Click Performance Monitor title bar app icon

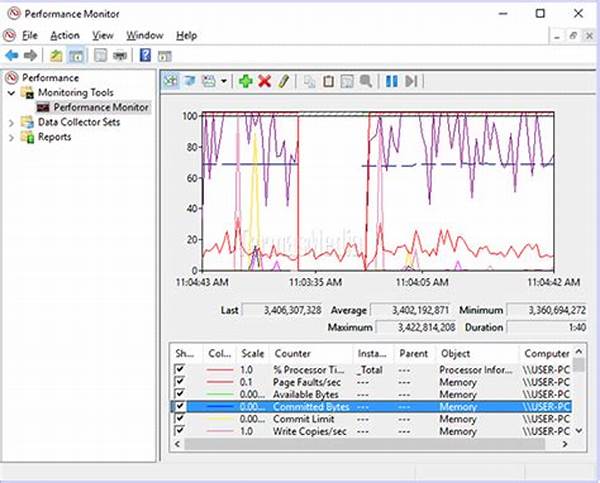14,13
